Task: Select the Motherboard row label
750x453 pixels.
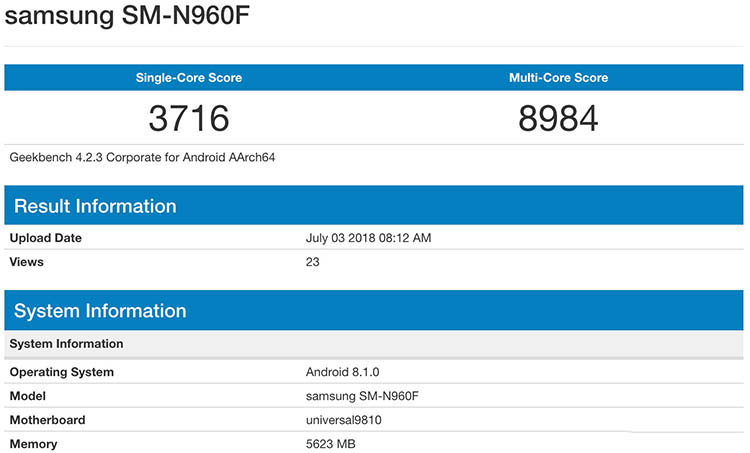Action: click(x=47, y=420)
